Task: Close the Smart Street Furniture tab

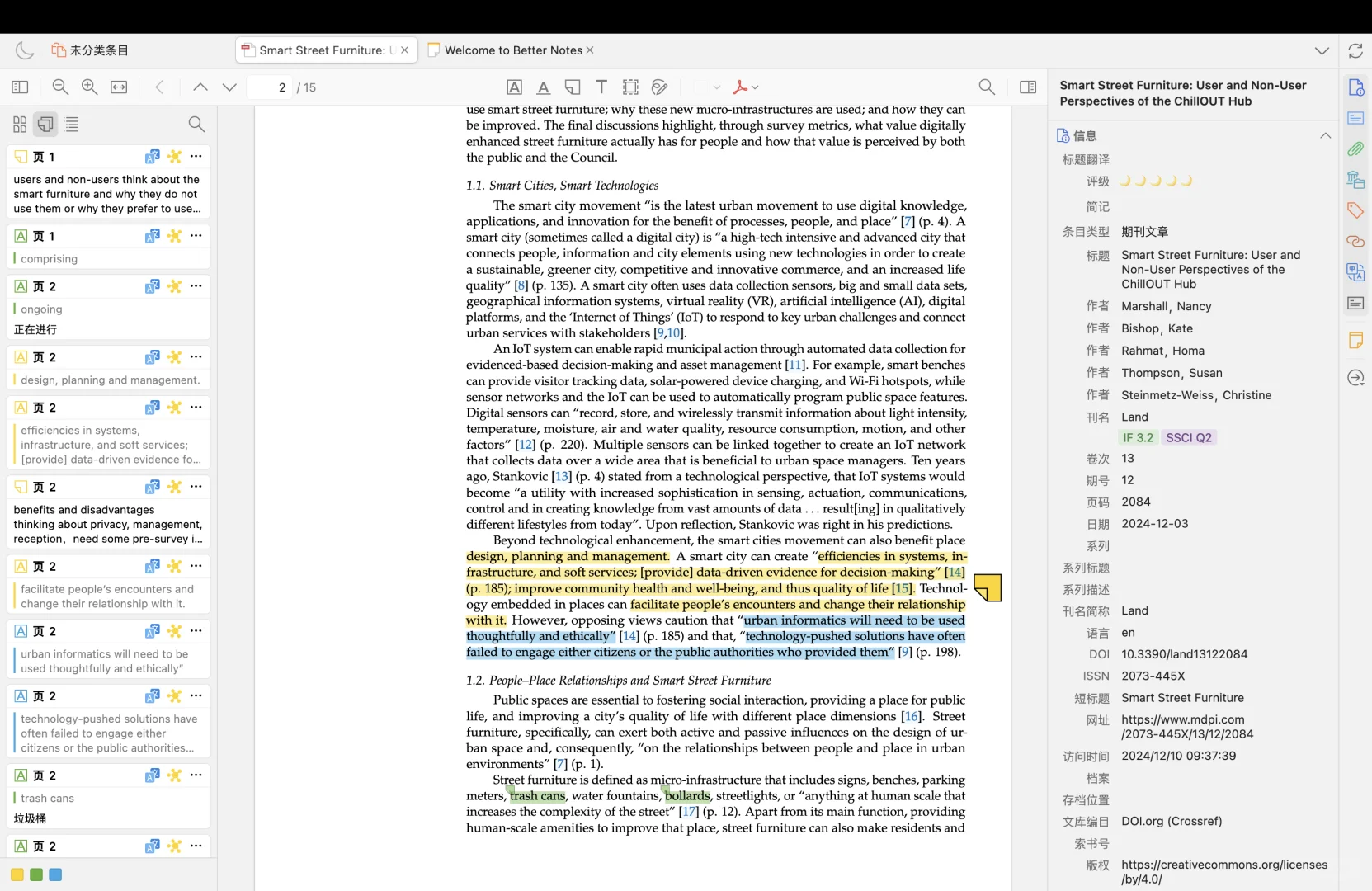Action: point(404,50)
